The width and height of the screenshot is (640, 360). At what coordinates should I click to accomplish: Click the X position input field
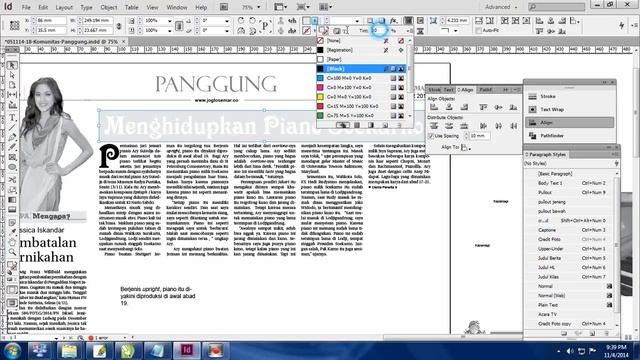coord(51,20)
